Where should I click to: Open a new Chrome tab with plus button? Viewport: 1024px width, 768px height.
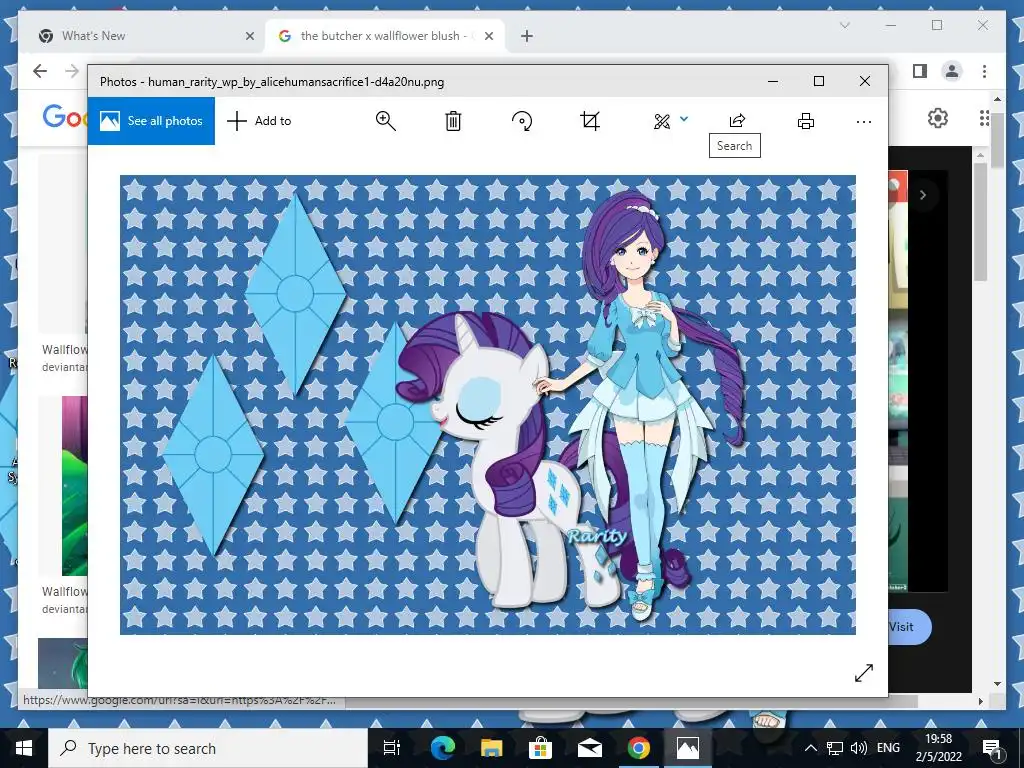click(x=526, y=36)
